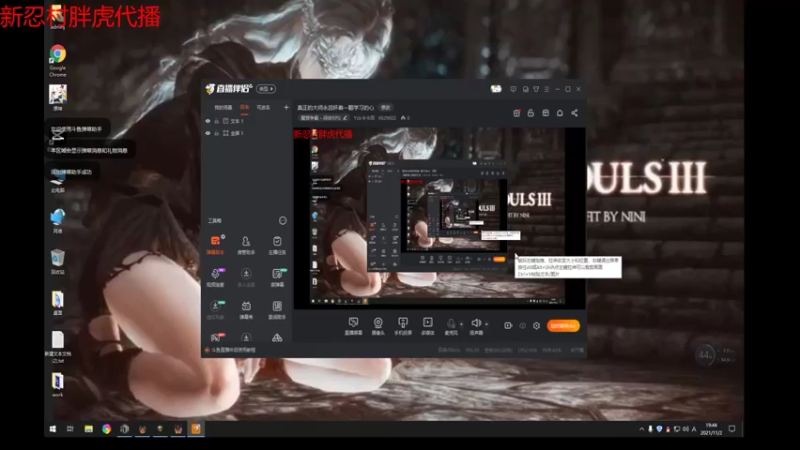The height and width of the screenshot is (450, 800).
Task: Add a screen capture source from bottom bar
Action: pos(353,326)
